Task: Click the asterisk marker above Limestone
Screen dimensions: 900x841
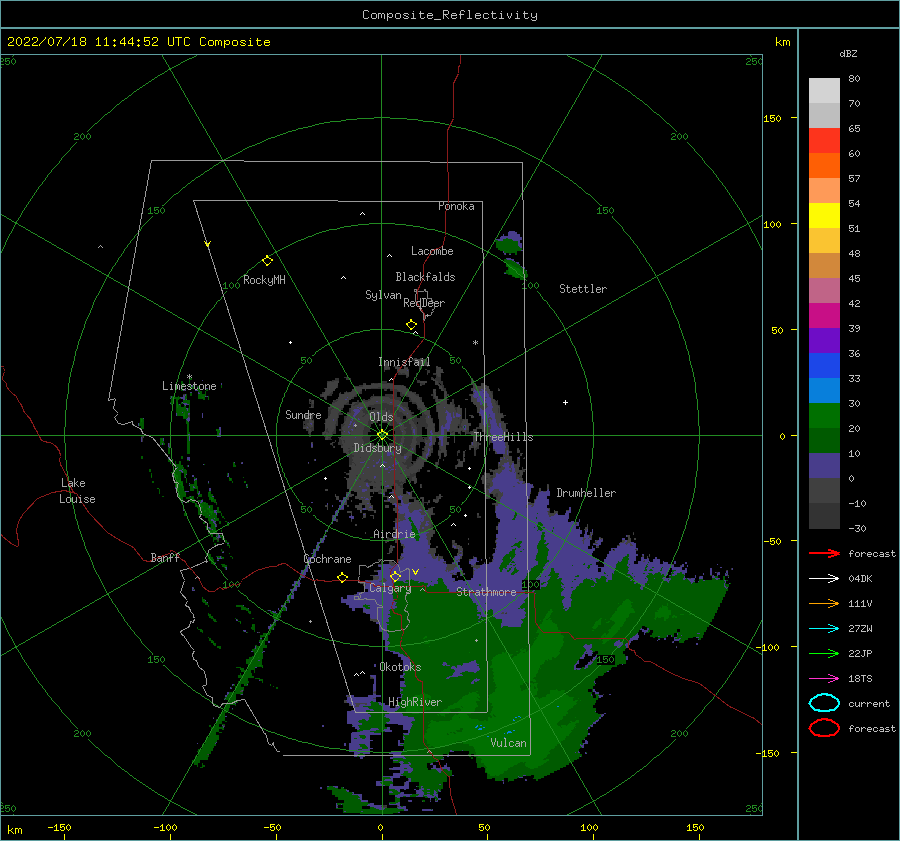Action: [189, 377]
